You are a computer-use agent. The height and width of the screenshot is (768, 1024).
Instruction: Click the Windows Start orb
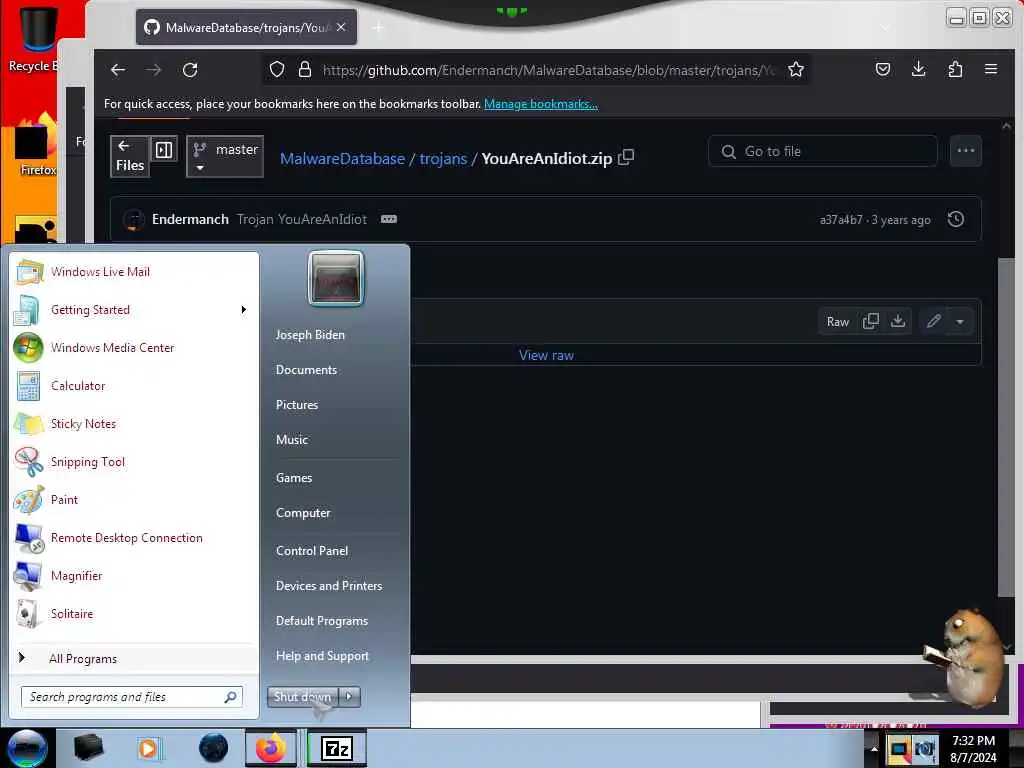tap(27, 748)
